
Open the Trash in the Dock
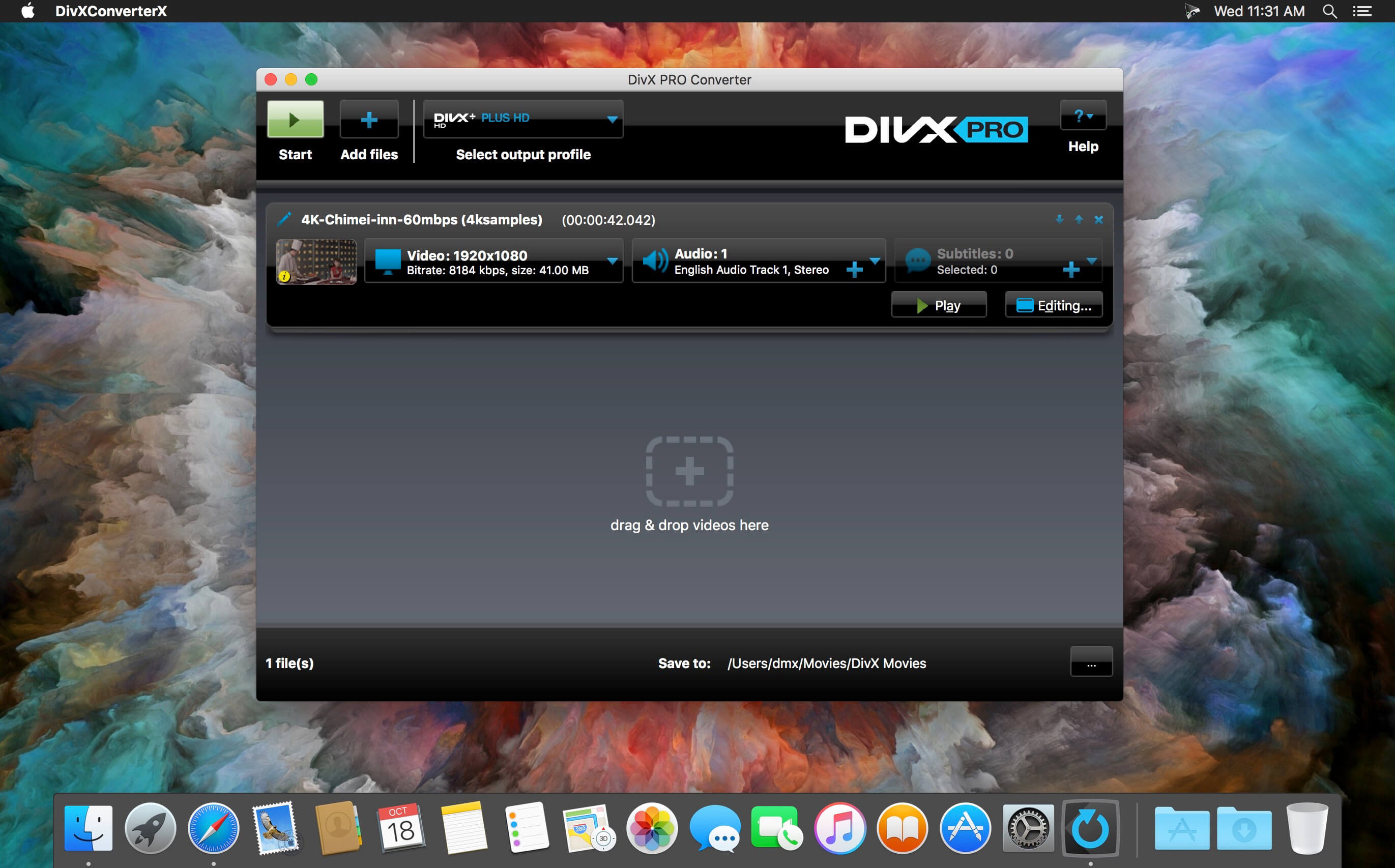click(1307, 828)
